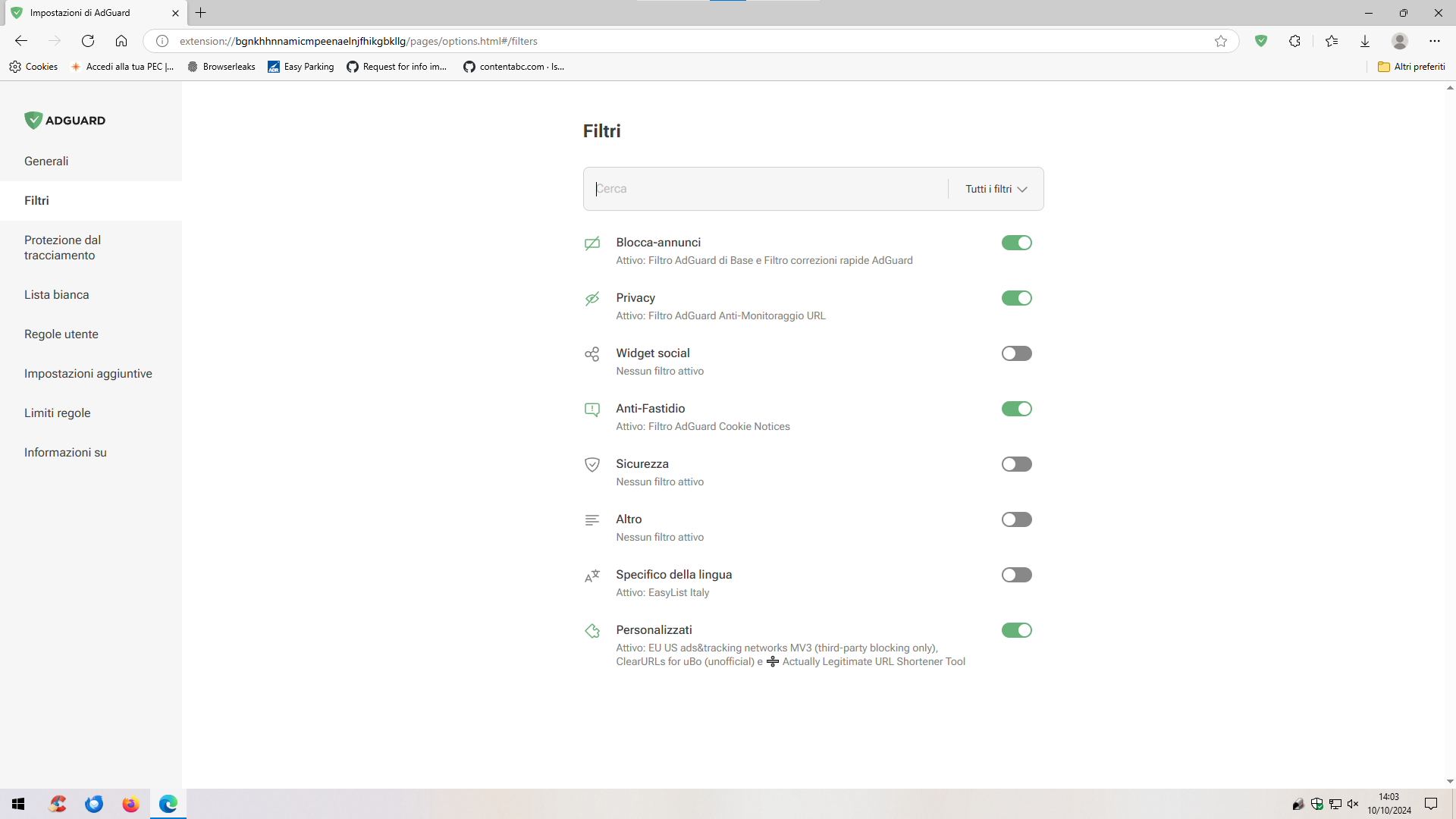The height and width of the screenshot is (819, 1456).
Task: Click the Blocca-annunci category icon
Action: click(592, 243)
